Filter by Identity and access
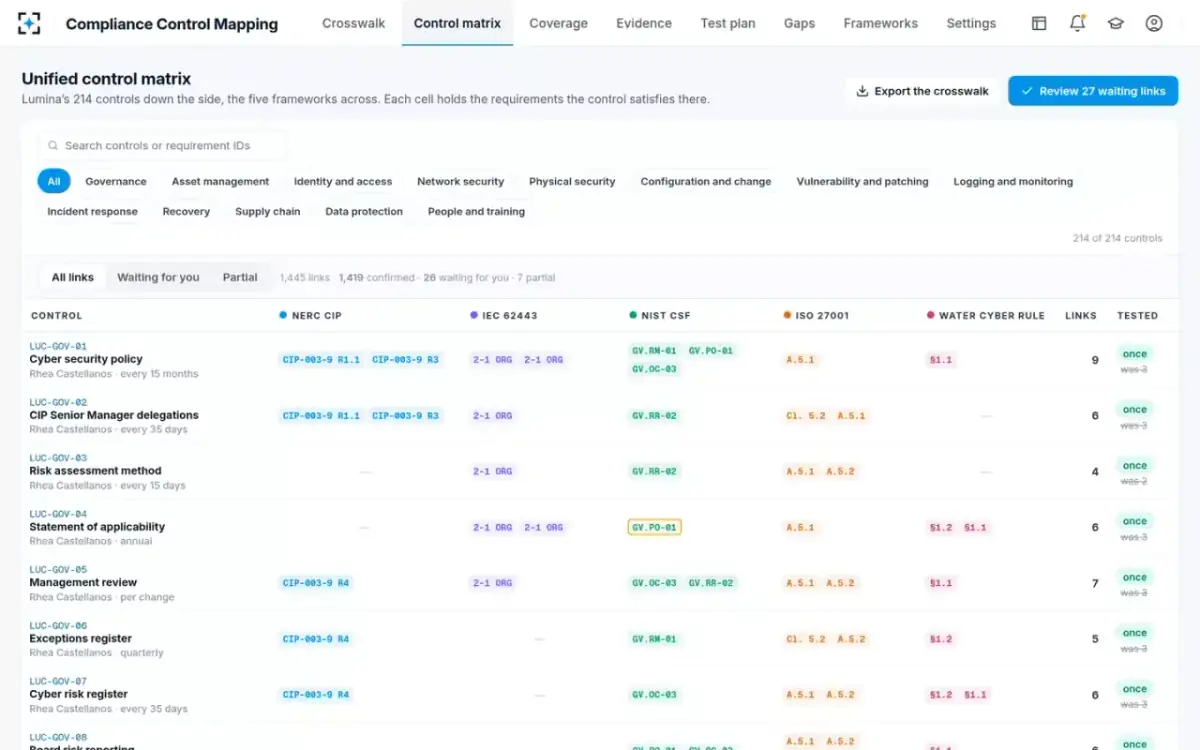Viewport: 1200px width, 750px height. pyautogui.click(x=343, y=182)
